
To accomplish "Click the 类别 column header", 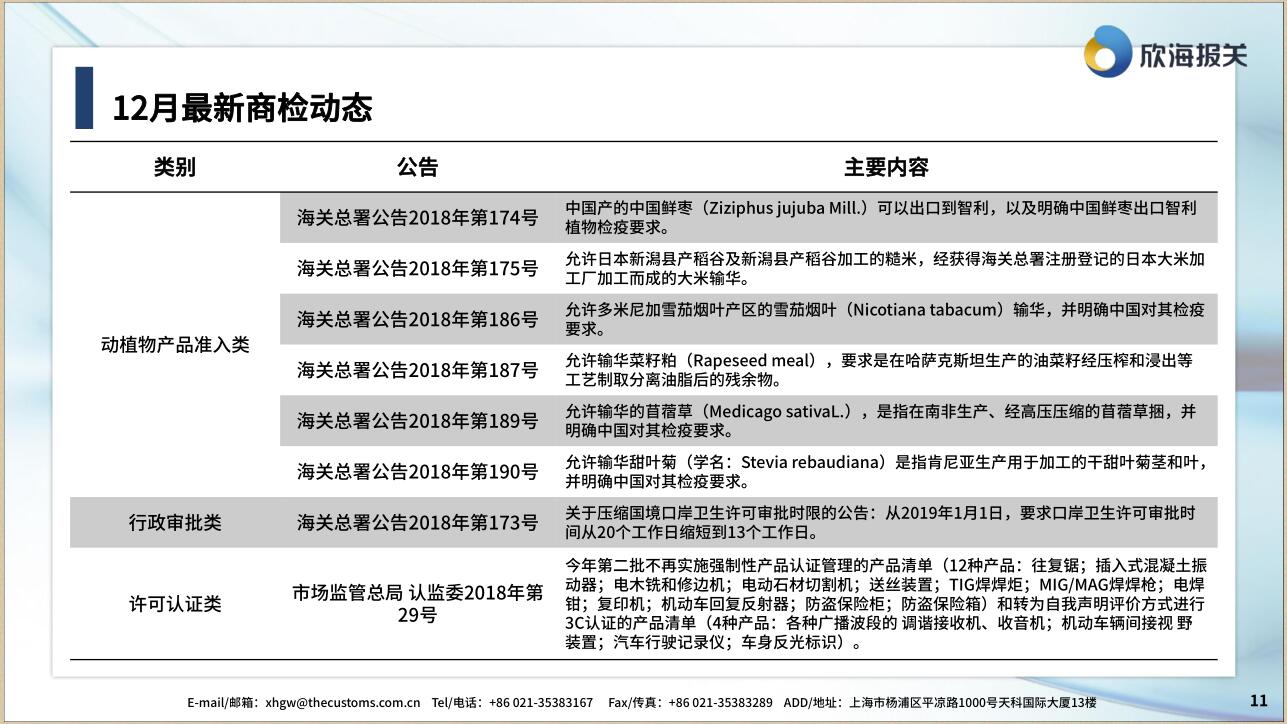I will tap(174, 167).
